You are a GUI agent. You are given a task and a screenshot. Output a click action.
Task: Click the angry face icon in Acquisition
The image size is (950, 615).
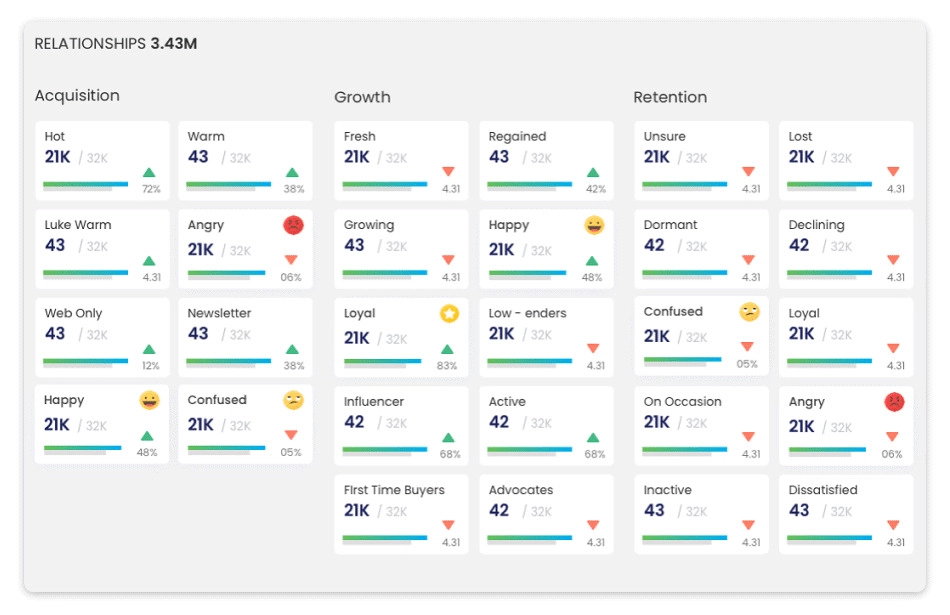293,225
